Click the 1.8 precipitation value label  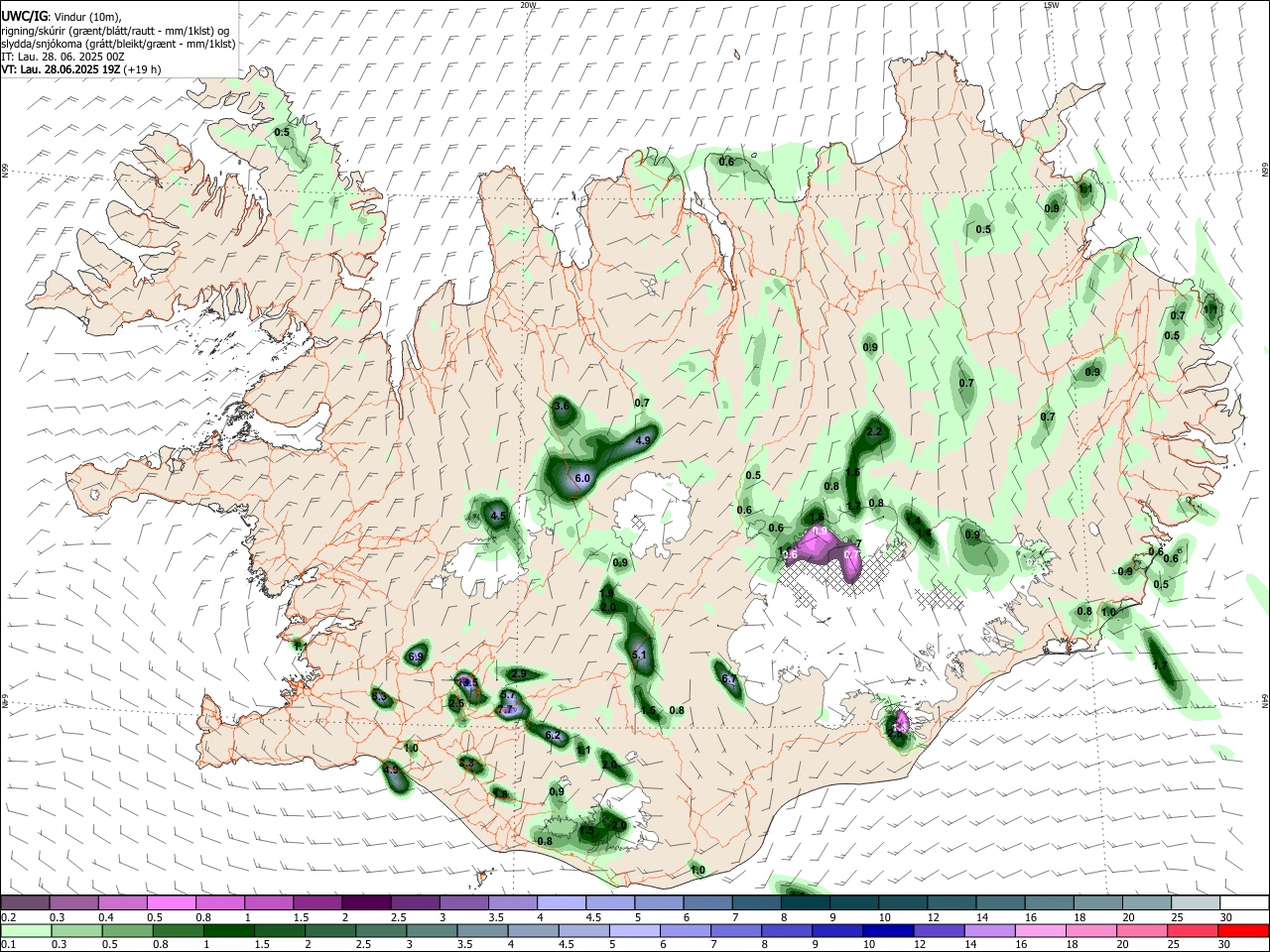pyautogui.click(x=500, y=793)
